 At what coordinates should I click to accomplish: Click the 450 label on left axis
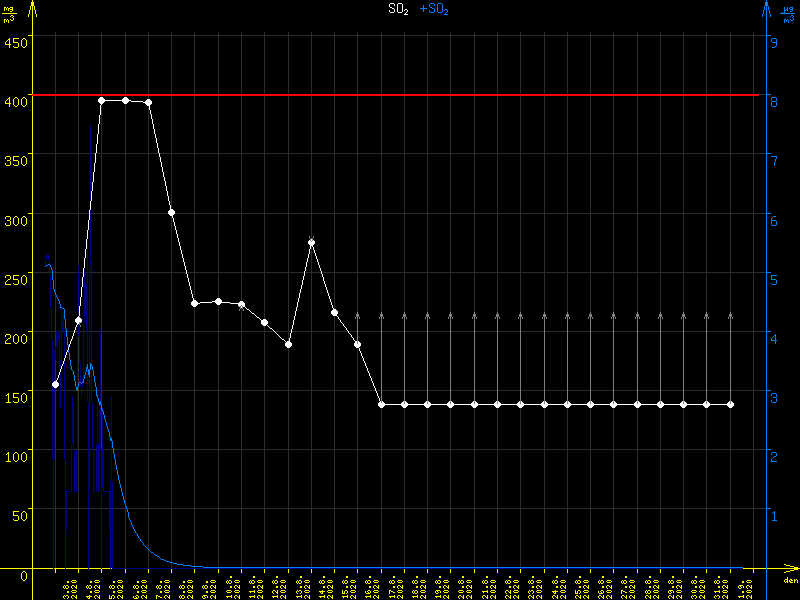(16, 42)
